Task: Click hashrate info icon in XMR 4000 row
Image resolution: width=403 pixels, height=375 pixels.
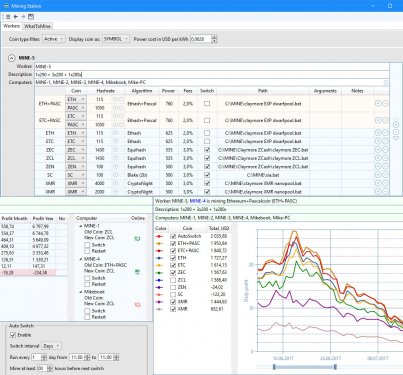Action: pos(115,183)
